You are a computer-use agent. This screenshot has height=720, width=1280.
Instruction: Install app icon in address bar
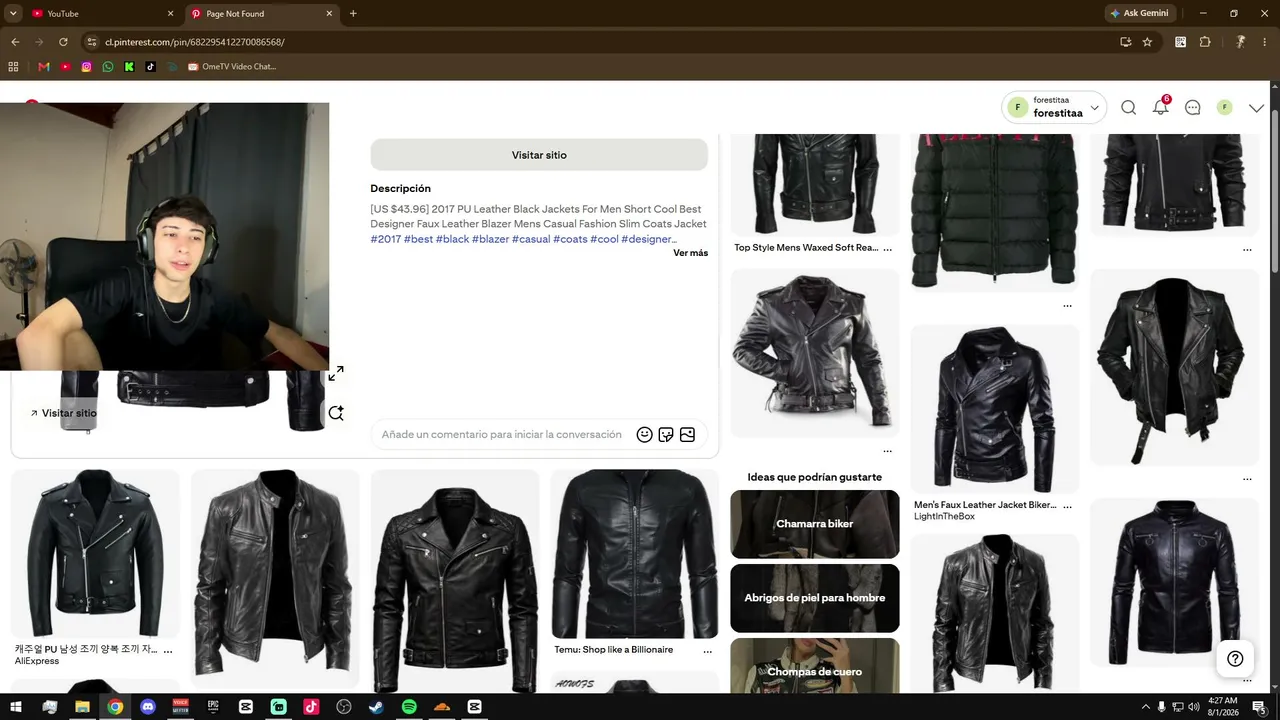[1126, 42]
